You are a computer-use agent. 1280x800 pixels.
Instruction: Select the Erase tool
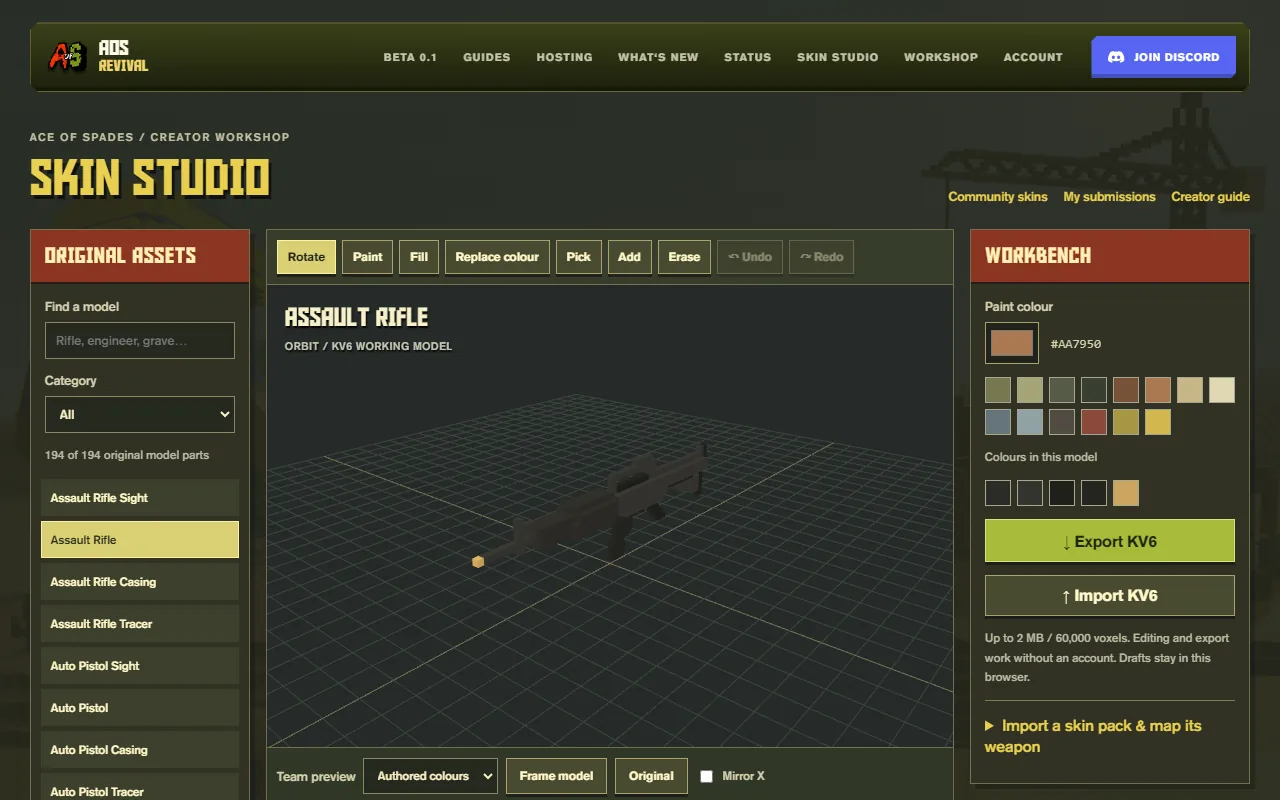pyautogui.click(x=684, y=257)
